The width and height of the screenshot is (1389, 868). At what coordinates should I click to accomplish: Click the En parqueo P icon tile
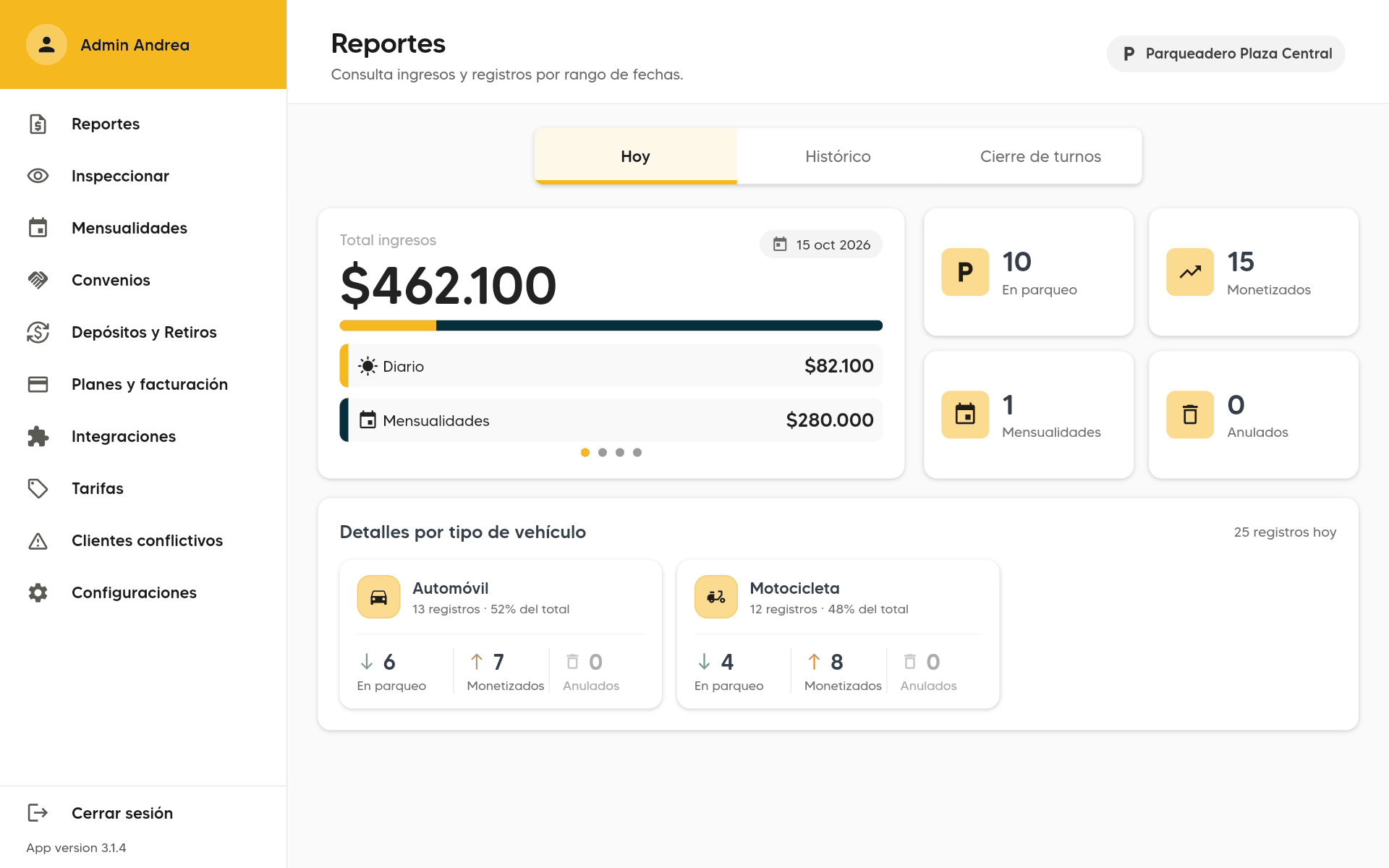click(965, 272)
